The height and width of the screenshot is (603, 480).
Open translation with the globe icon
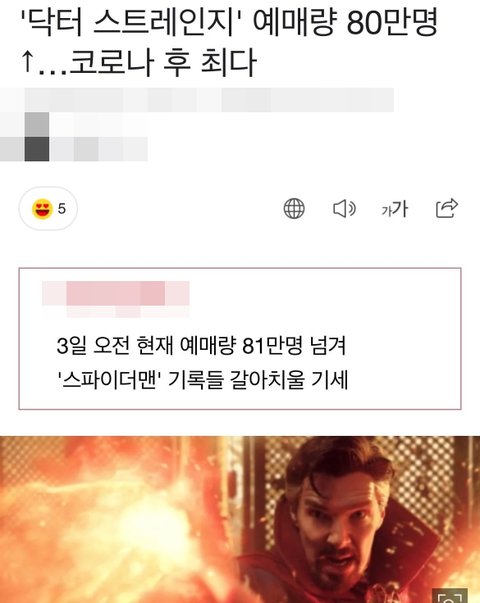click(294, 209)
